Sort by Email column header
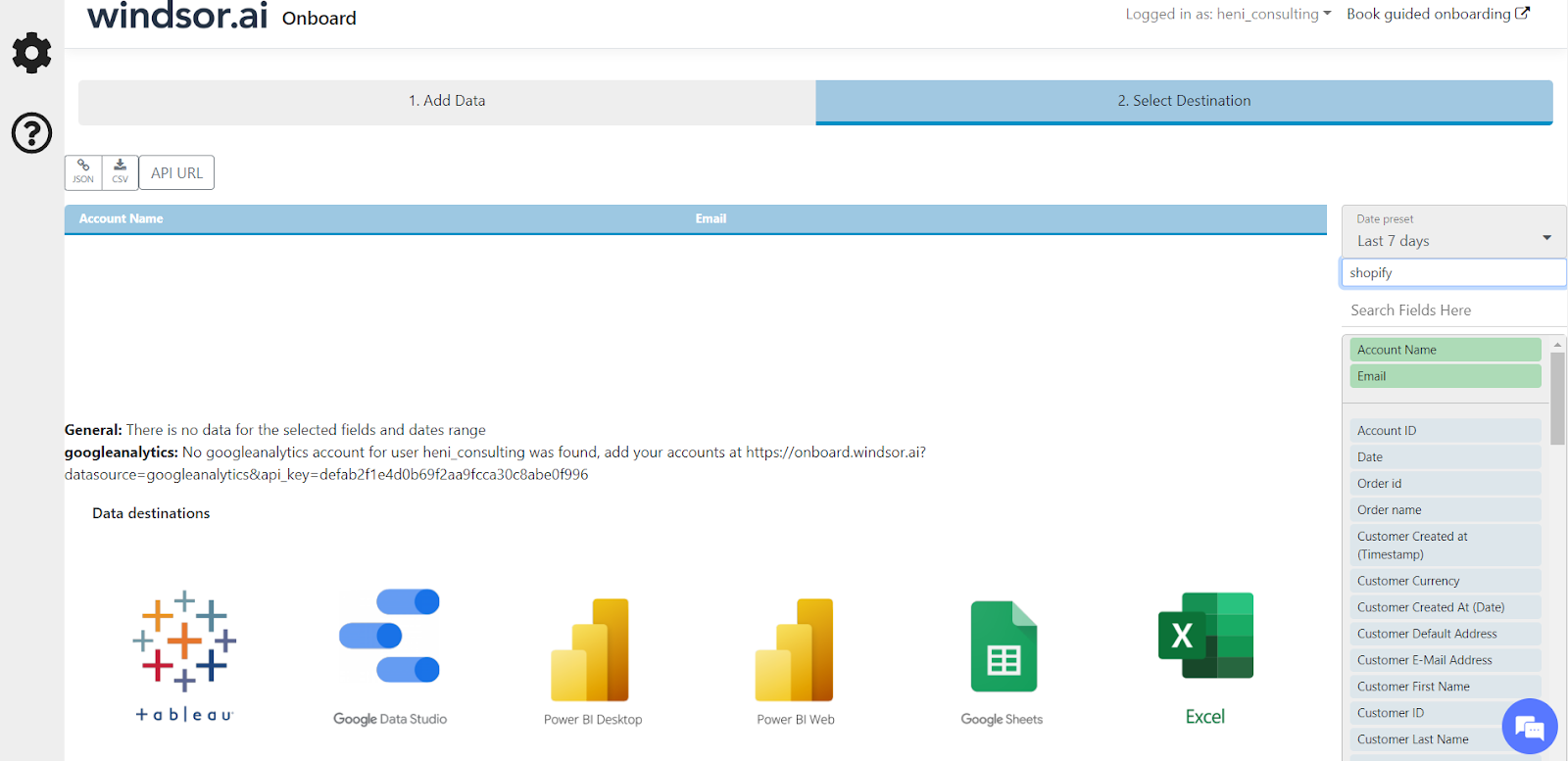This screenshot has width=1568, height=761. (x=710, y=218)
